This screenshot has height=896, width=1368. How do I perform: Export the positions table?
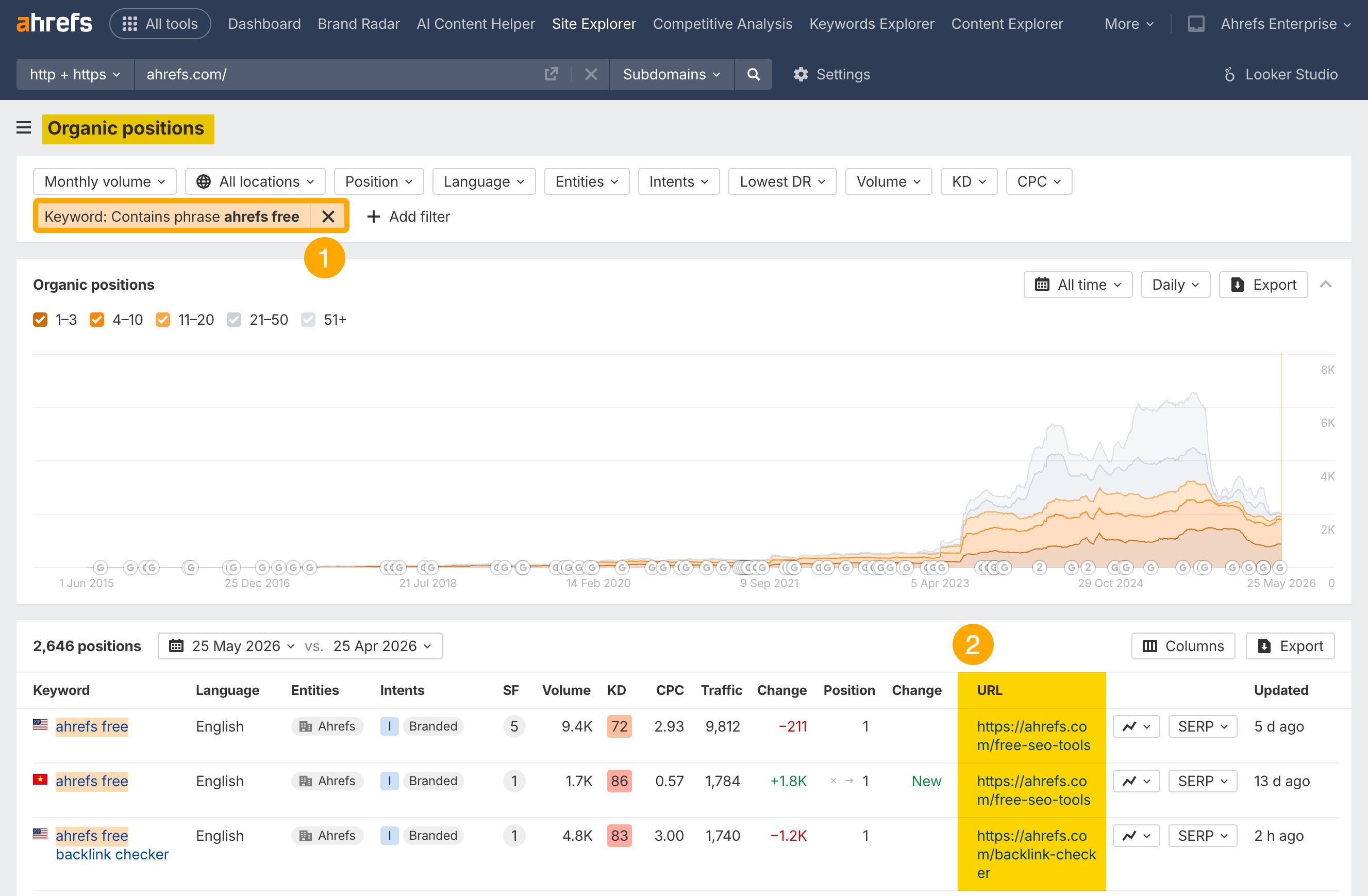(1290, 646)
